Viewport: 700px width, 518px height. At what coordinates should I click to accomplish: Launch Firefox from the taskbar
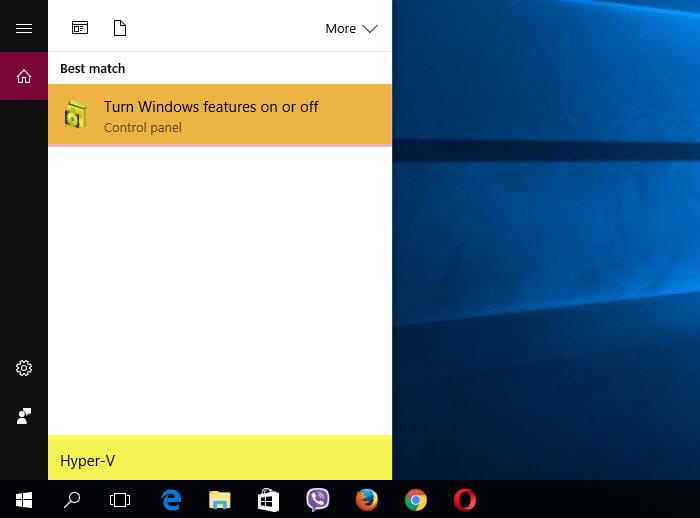click(367, 500)
